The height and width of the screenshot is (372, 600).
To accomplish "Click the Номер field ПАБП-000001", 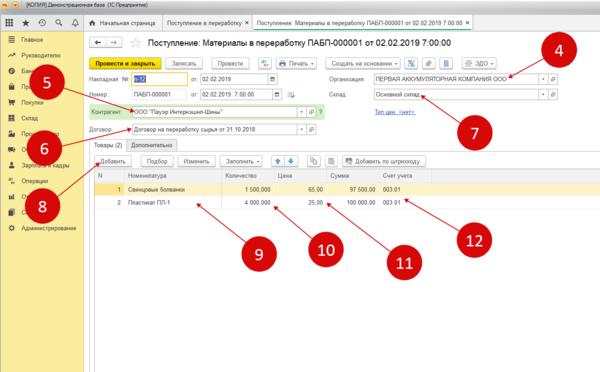I will pyautogui.click(x=159, y=94).
